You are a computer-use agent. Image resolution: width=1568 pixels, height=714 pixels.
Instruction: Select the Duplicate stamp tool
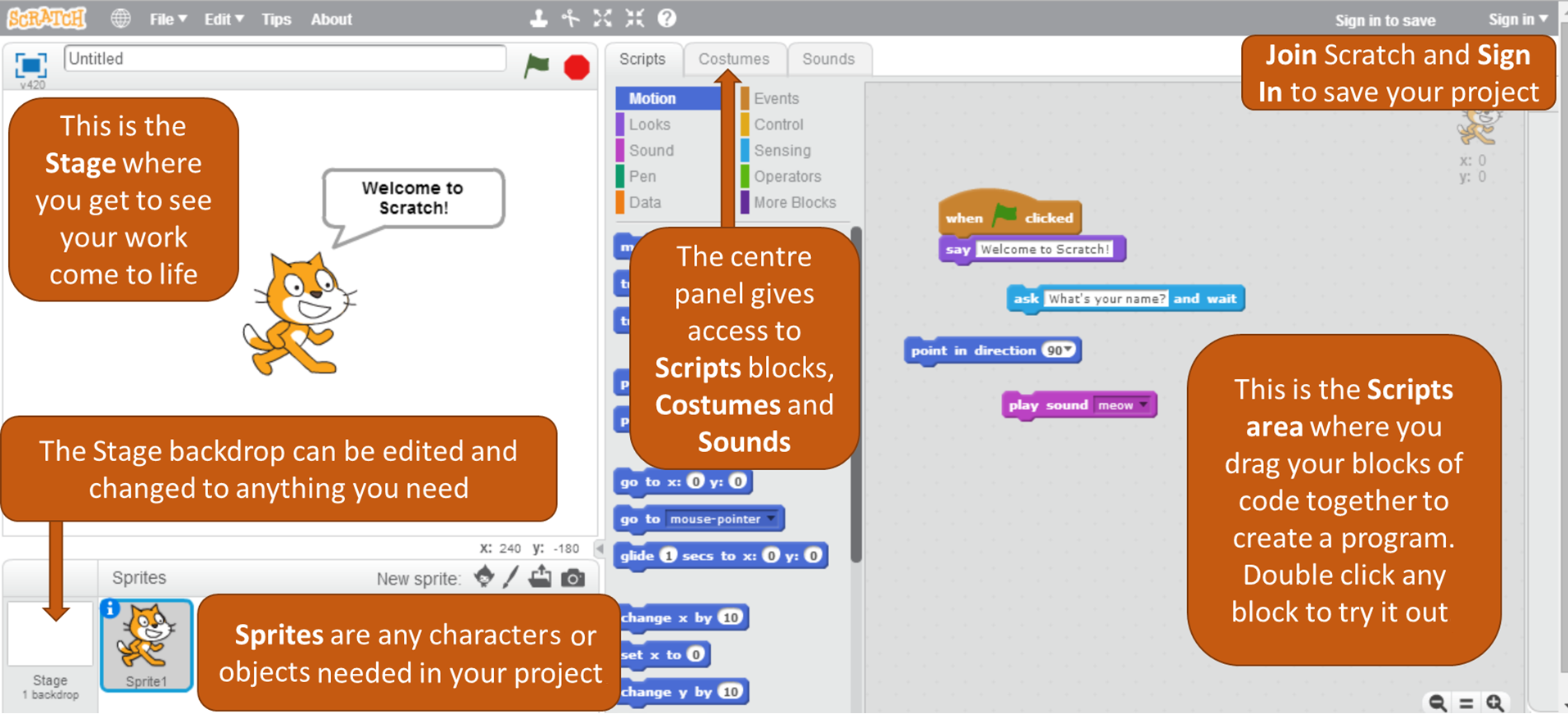point(538,18)
